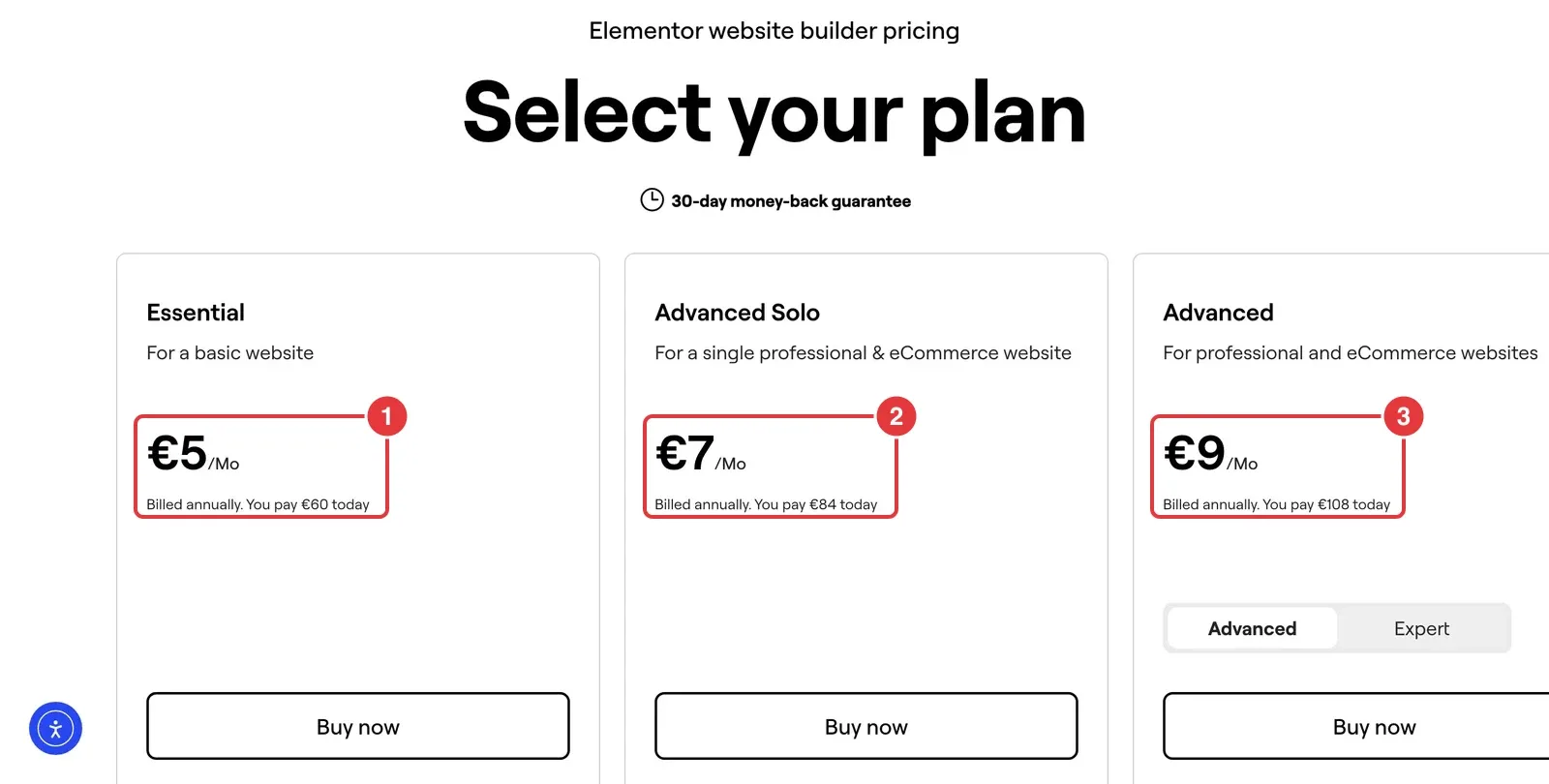Buy the Essential plan
Image resolution: width=1549 pixels, height=784 pixels.
358,726
